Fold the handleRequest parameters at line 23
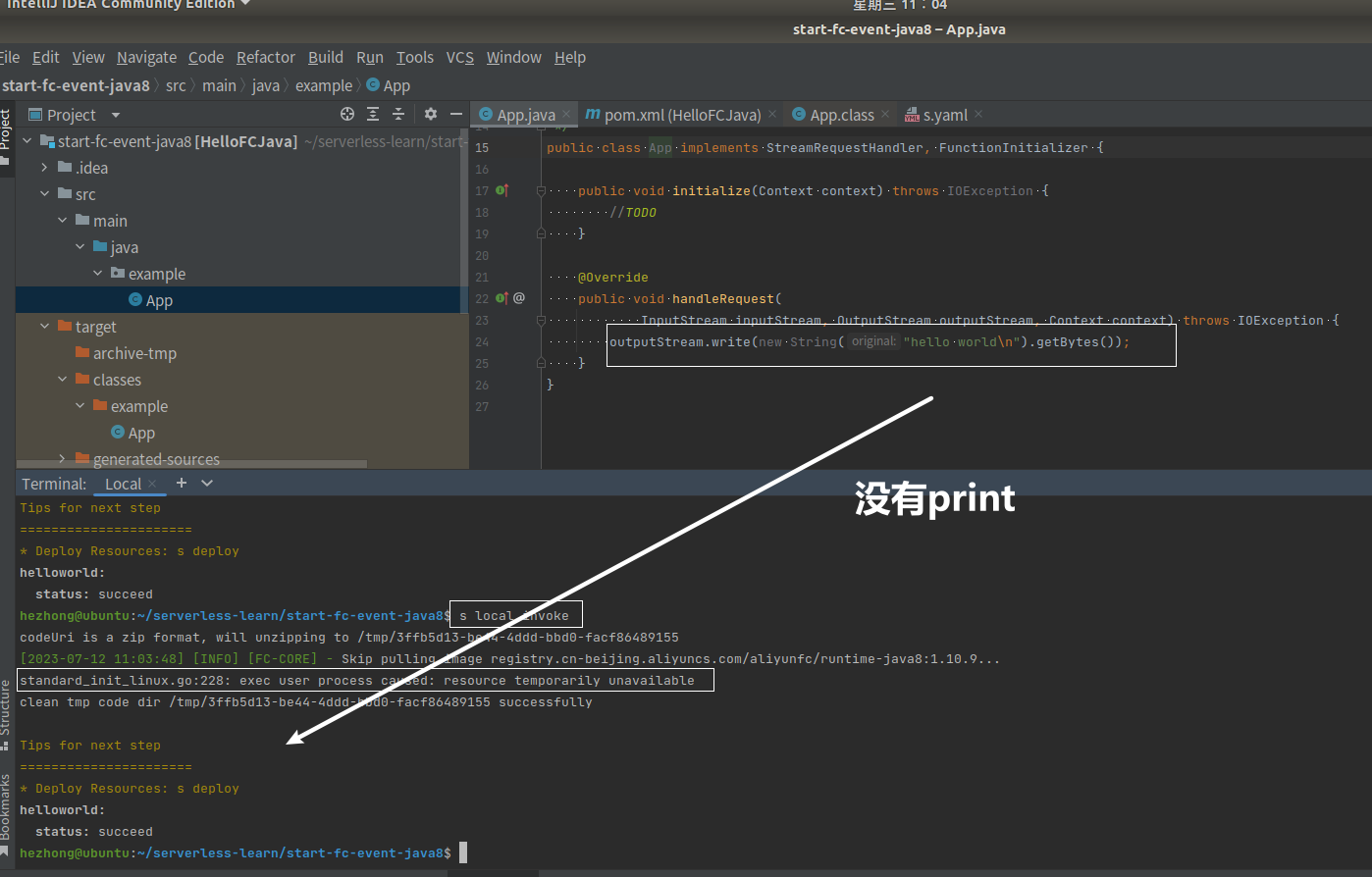This screenshot has height=877, width=1372. tap(541, 321)
